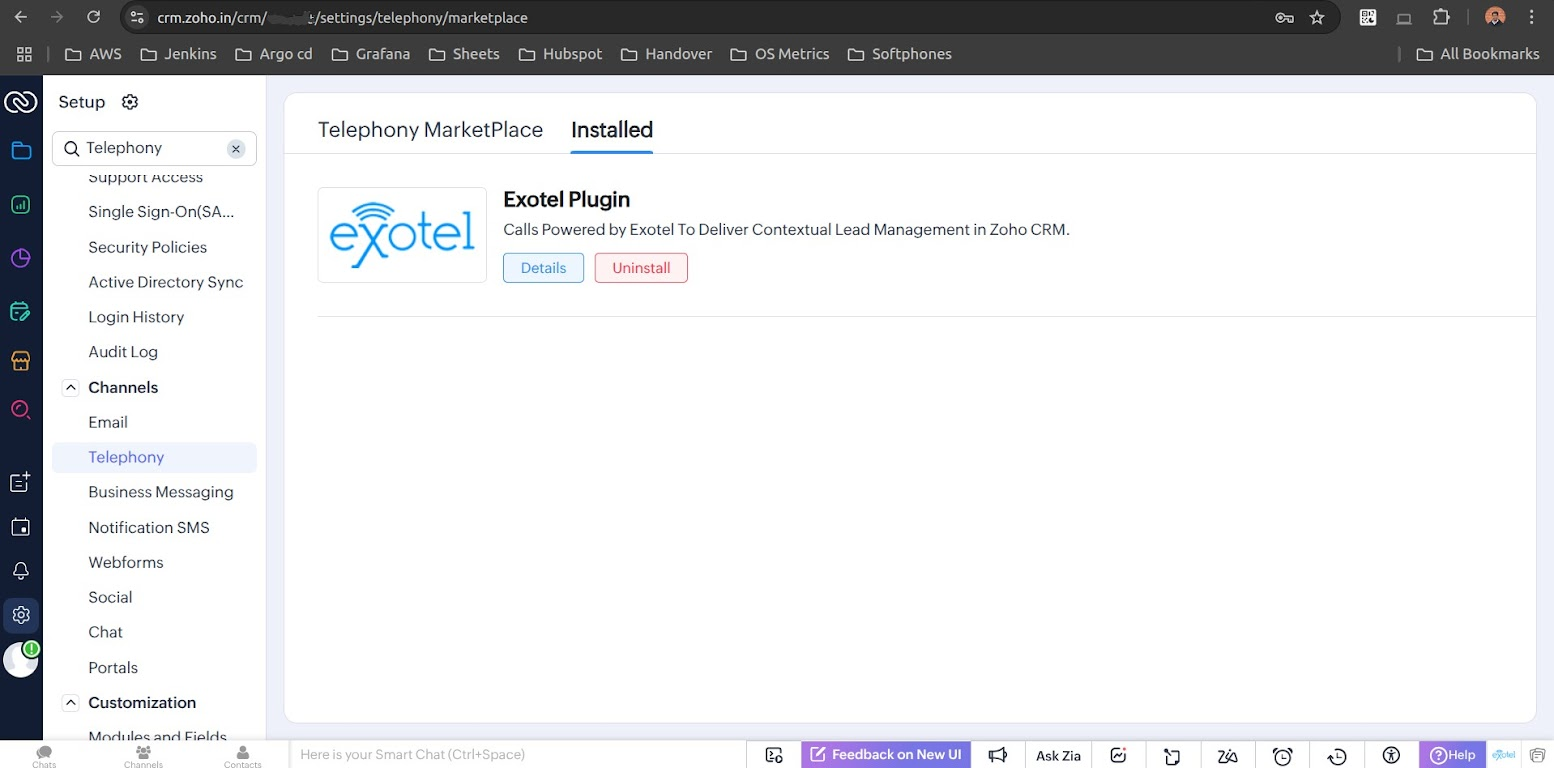Click the Zoho CRM logo in sidebar
Image resolution: width=1554 pixels, height=768 pixels.
[x=21, y=102]
